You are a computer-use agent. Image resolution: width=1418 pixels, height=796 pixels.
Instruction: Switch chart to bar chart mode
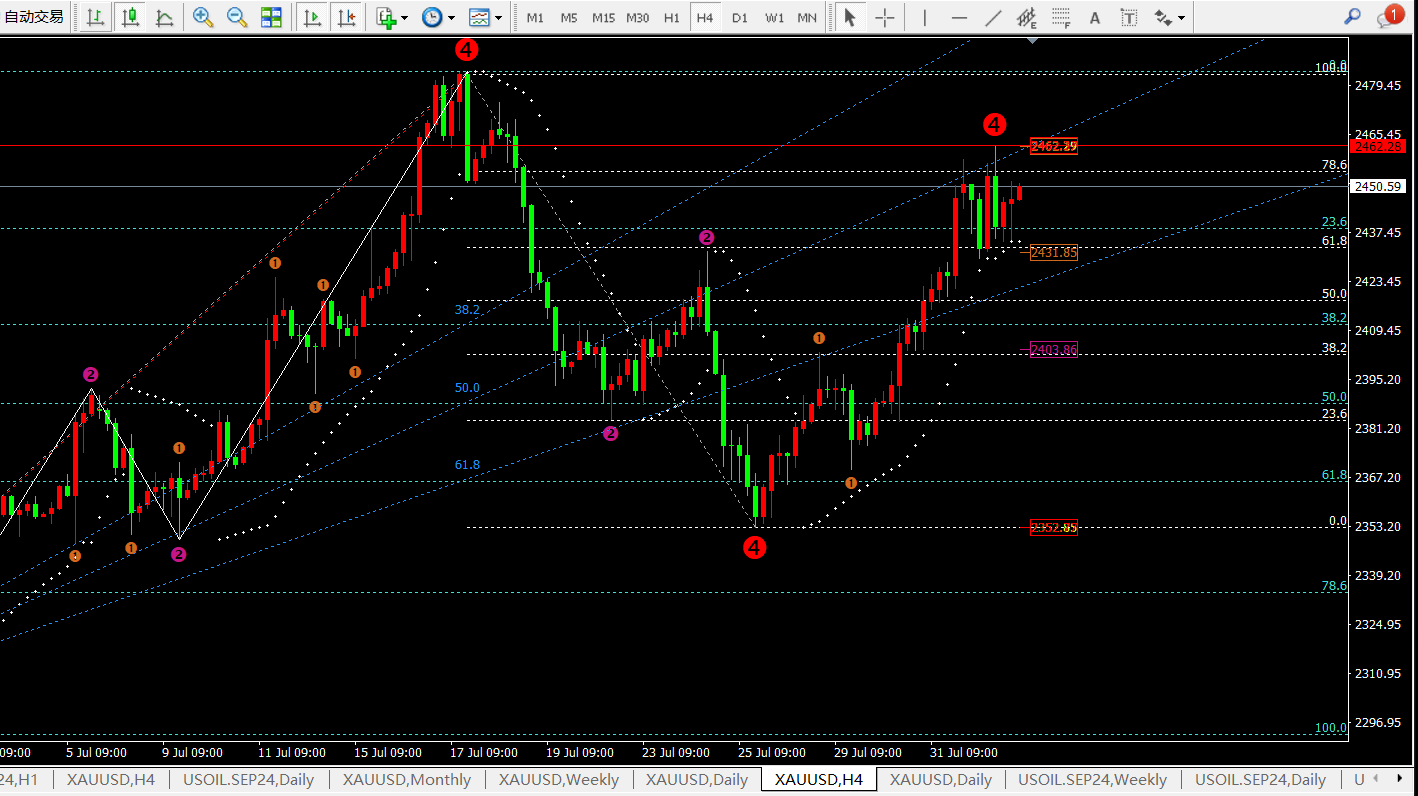pos(96,17)
